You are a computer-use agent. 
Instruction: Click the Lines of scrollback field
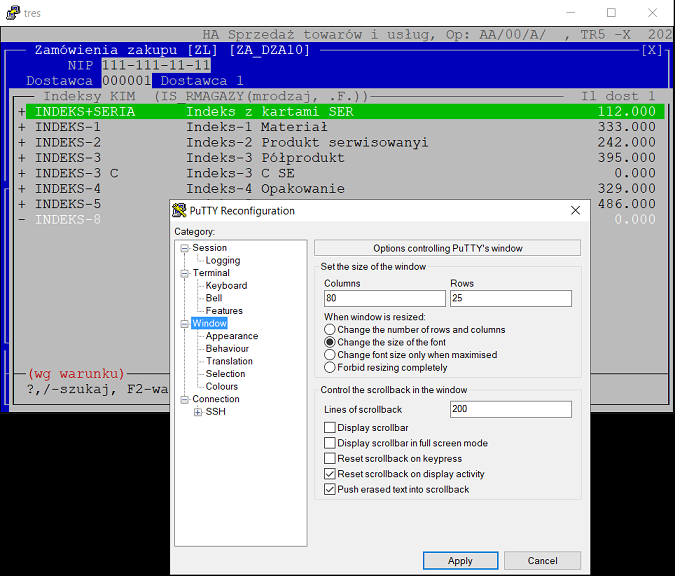[x=511, y=409]
